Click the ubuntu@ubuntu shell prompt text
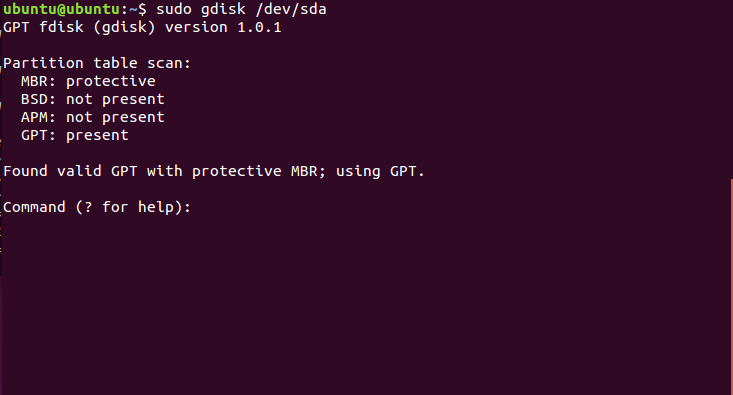 click(x=61, y=9)
